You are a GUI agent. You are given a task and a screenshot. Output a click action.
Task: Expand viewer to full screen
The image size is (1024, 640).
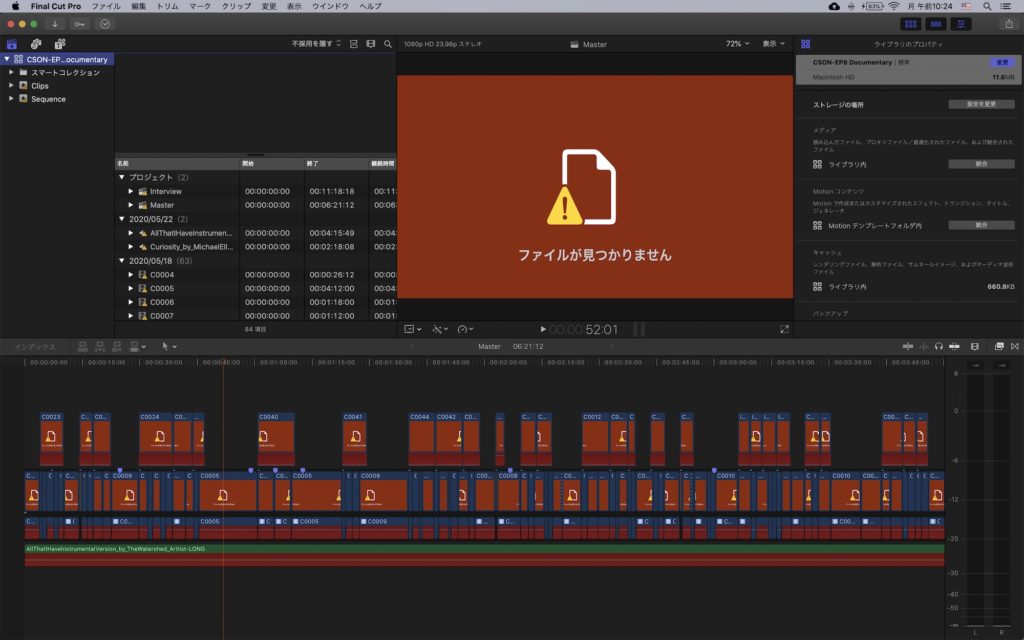click(784, 329)
